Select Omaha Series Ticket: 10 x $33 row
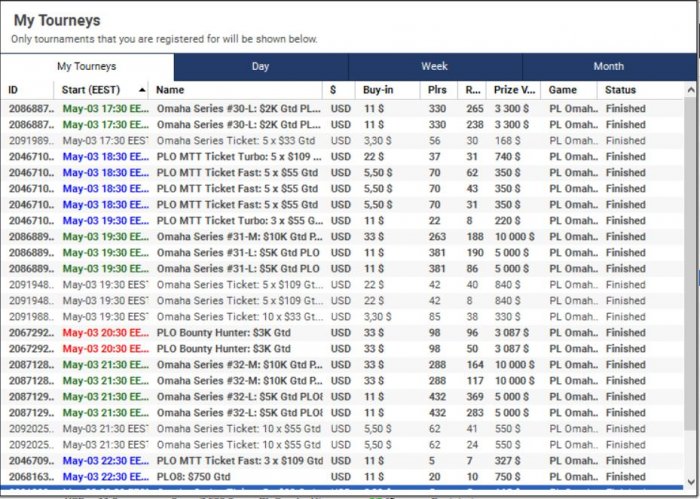The width and height of the screenshot is (700, 499). 342,317
